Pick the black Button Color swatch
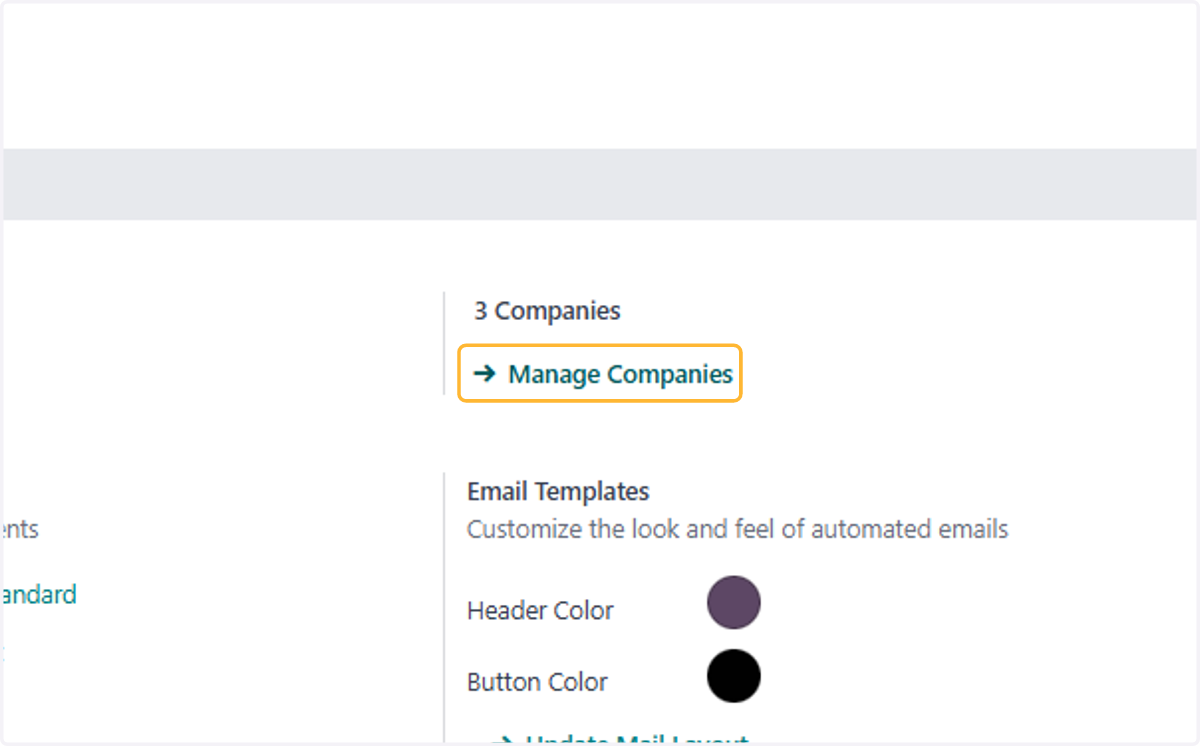The width and height of the screenshot is (1200, 746). point(734,676)
